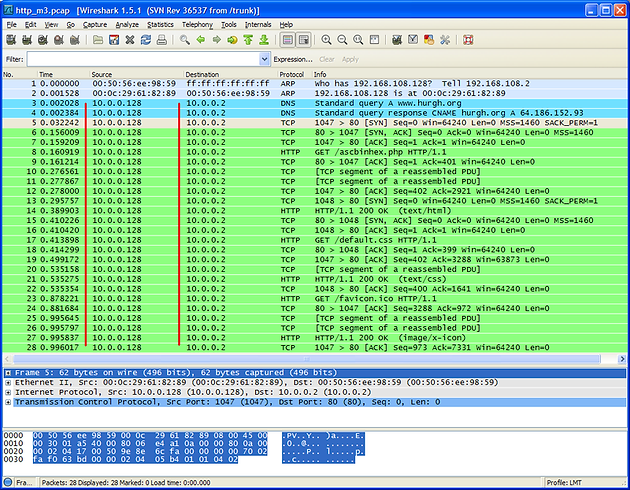Open the Telephony menu
Image resolution: width=630 pixels, height=490 pixels.
[x=197, y=24]
